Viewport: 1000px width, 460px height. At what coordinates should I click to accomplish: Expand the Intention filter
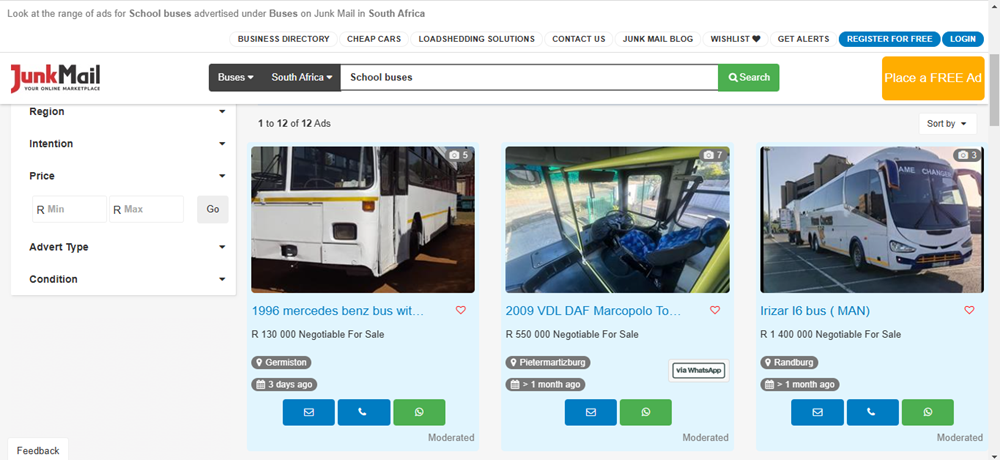point(127,144)
